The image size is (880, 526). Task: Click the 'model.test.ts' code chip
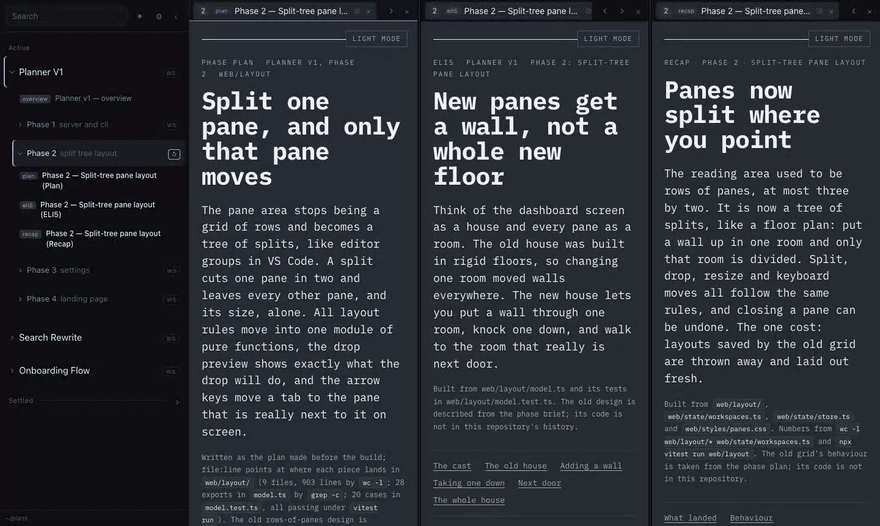(231, 507)
